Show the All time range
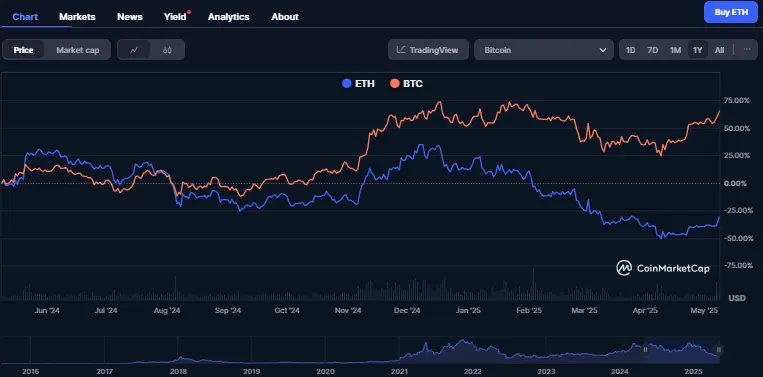Image resolution: width=763 pixels, height=377 pixels. (720, 50)
